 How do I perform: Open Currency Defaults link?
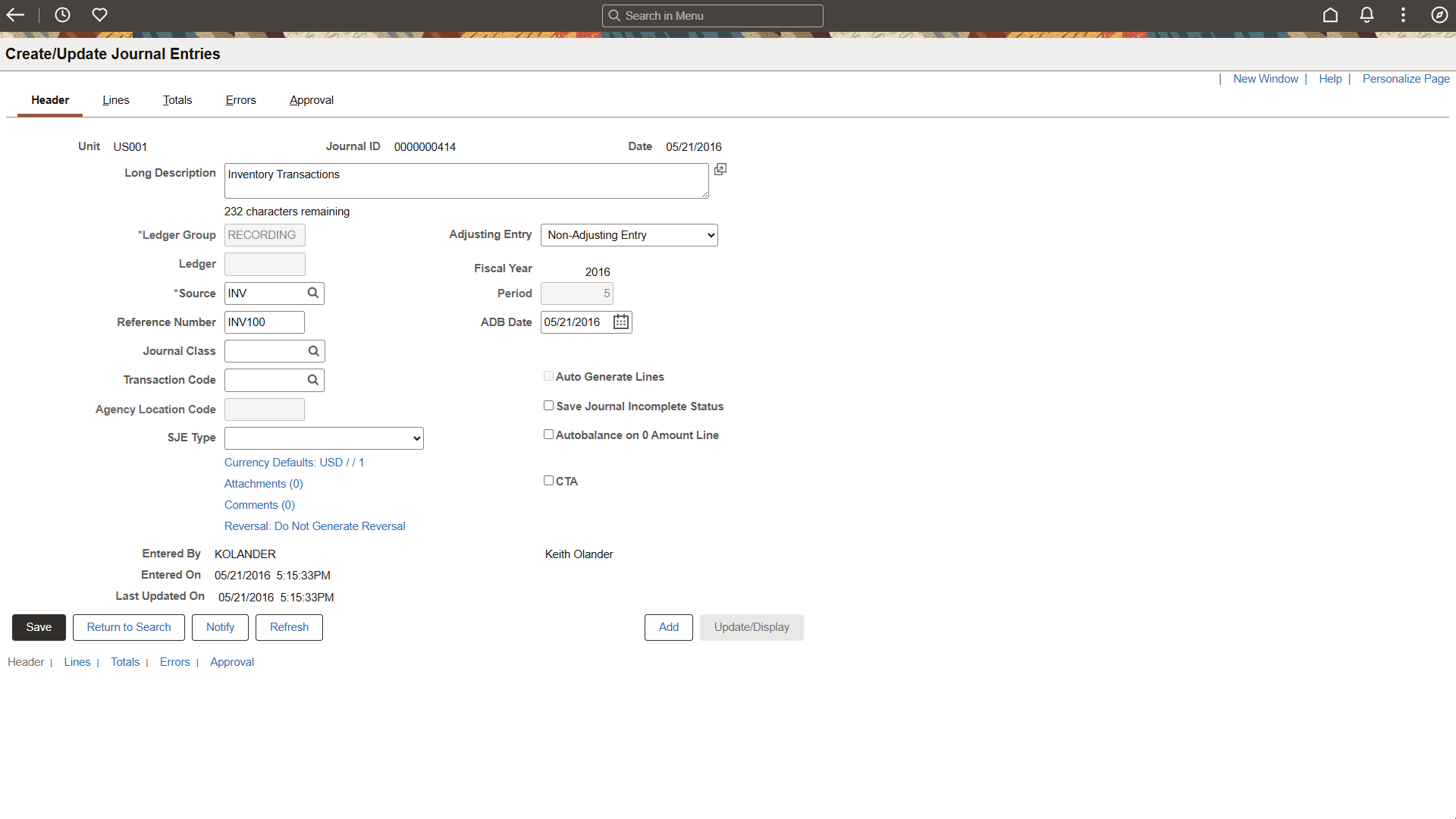click(293, 463)
